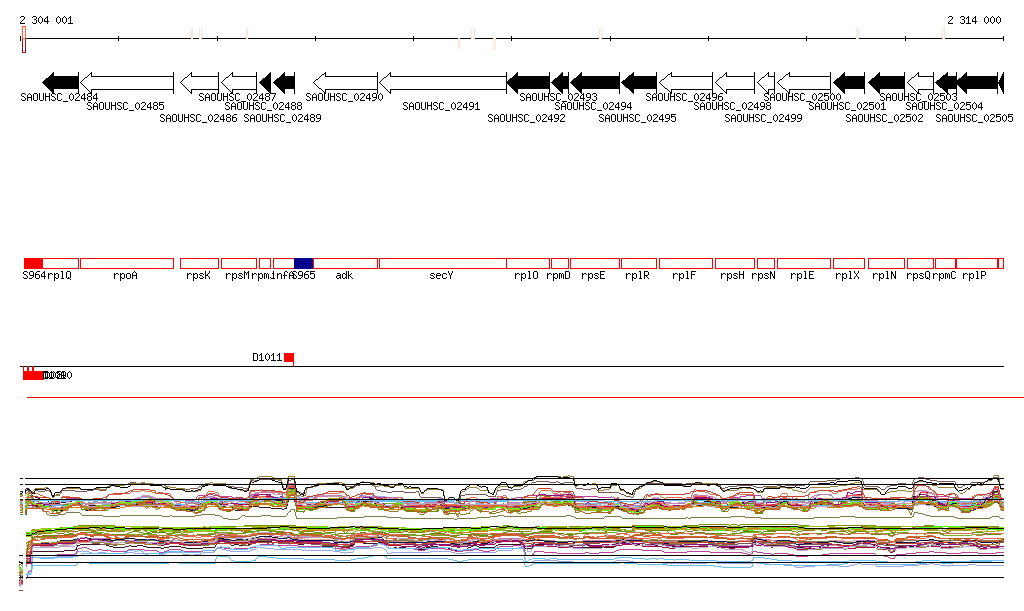Select the black SAOUHSC_02501 gene arrow
This screenshot has height=611, width=1024.
[x=849, y=83]
